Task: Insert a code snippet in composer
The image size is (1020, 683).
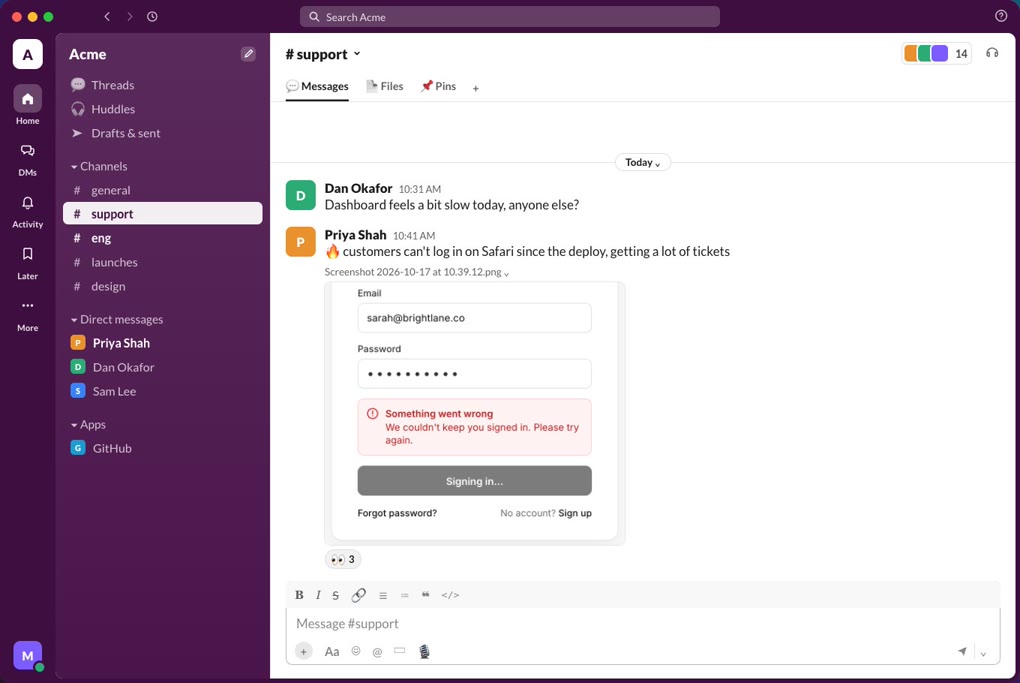Action: point(450,595)
